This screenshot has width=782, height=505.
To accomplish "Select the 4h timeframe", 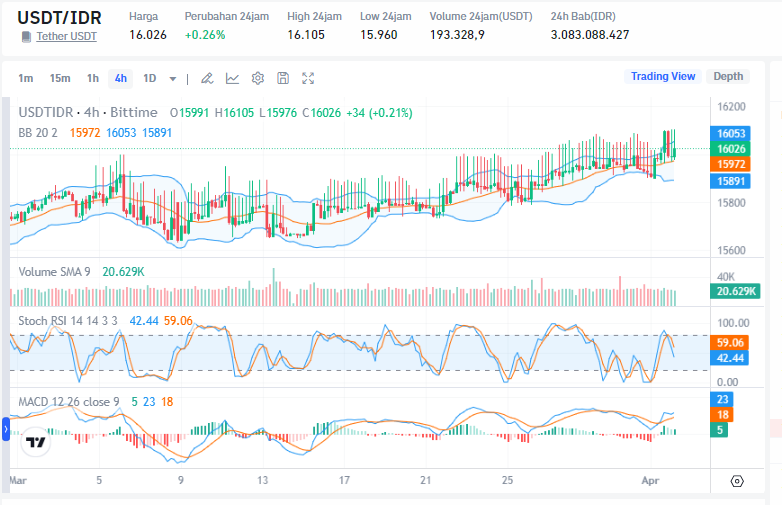I will coord(121,78).
